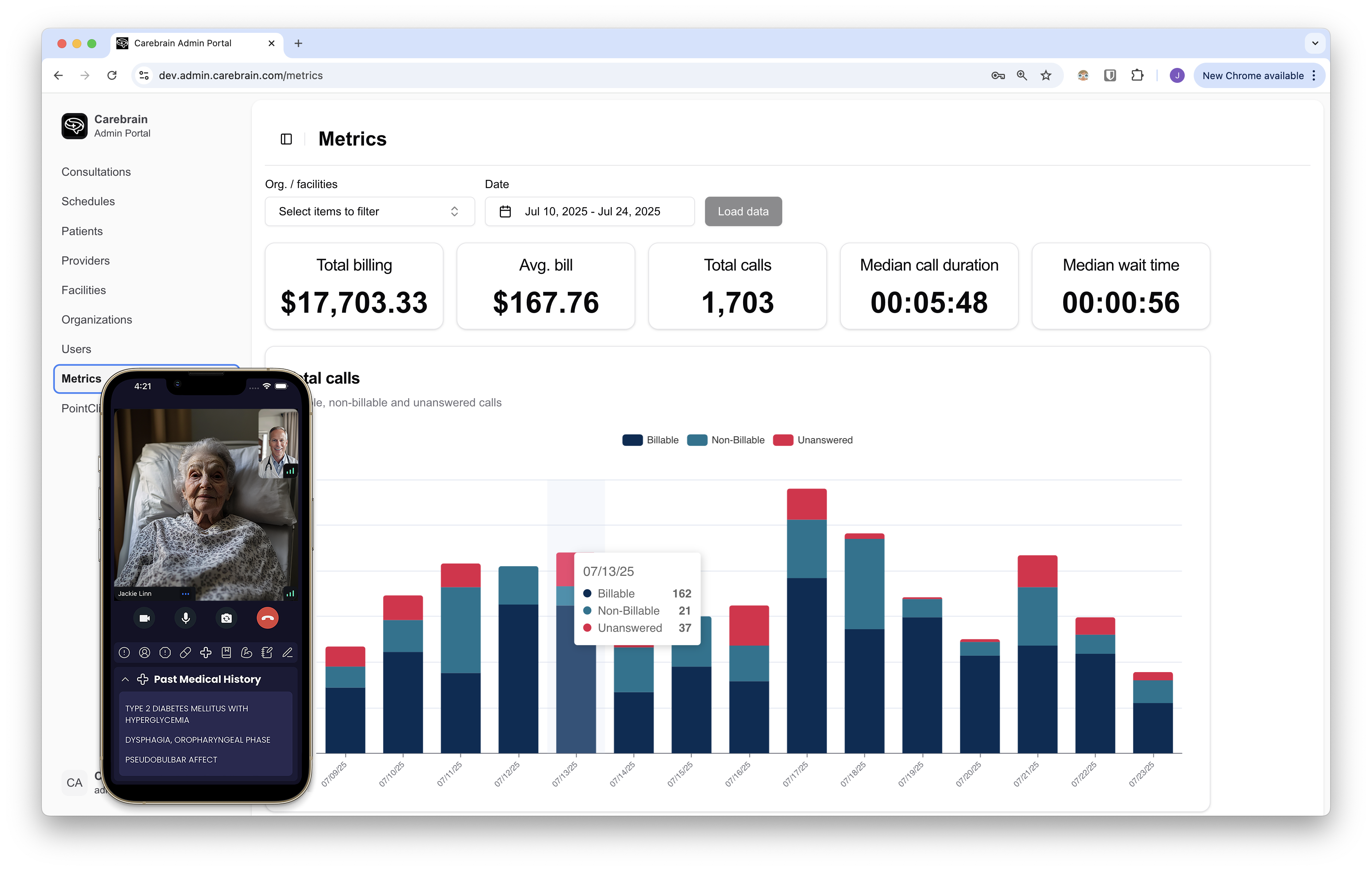Viewport: 1372px width, 871px height.
Task: Click the 07/21/25 bar in chart
Action: point(1037,654)
